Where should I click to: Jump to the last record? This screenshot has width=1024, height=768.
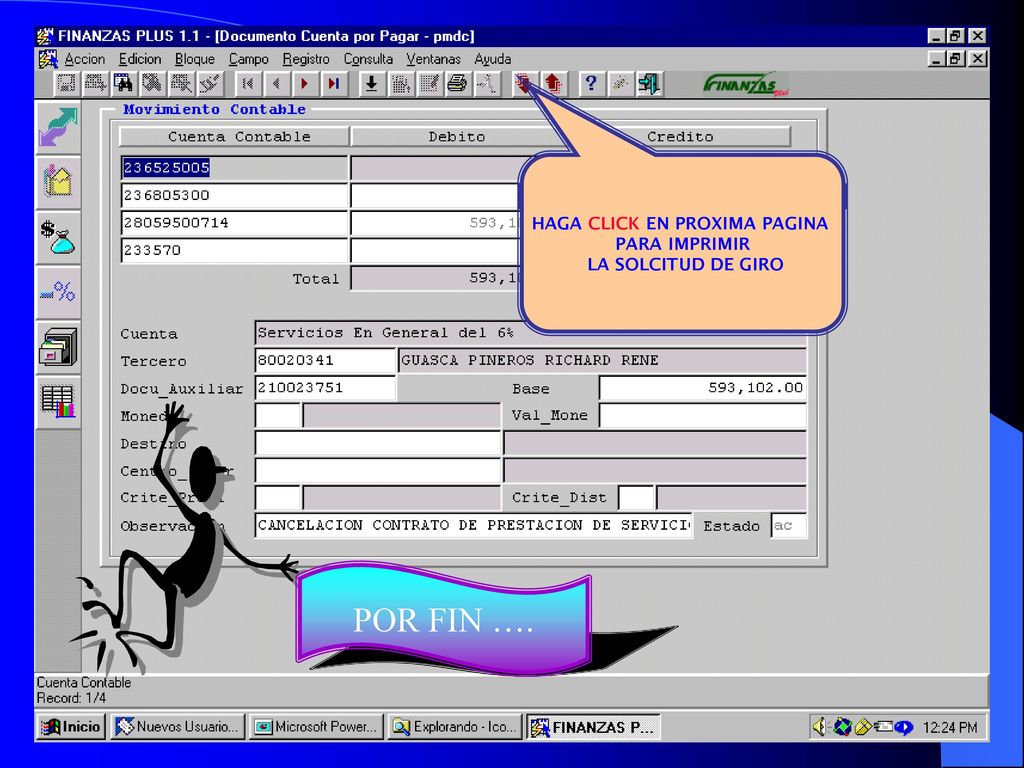pyautogui.click(x=334, y=84)
